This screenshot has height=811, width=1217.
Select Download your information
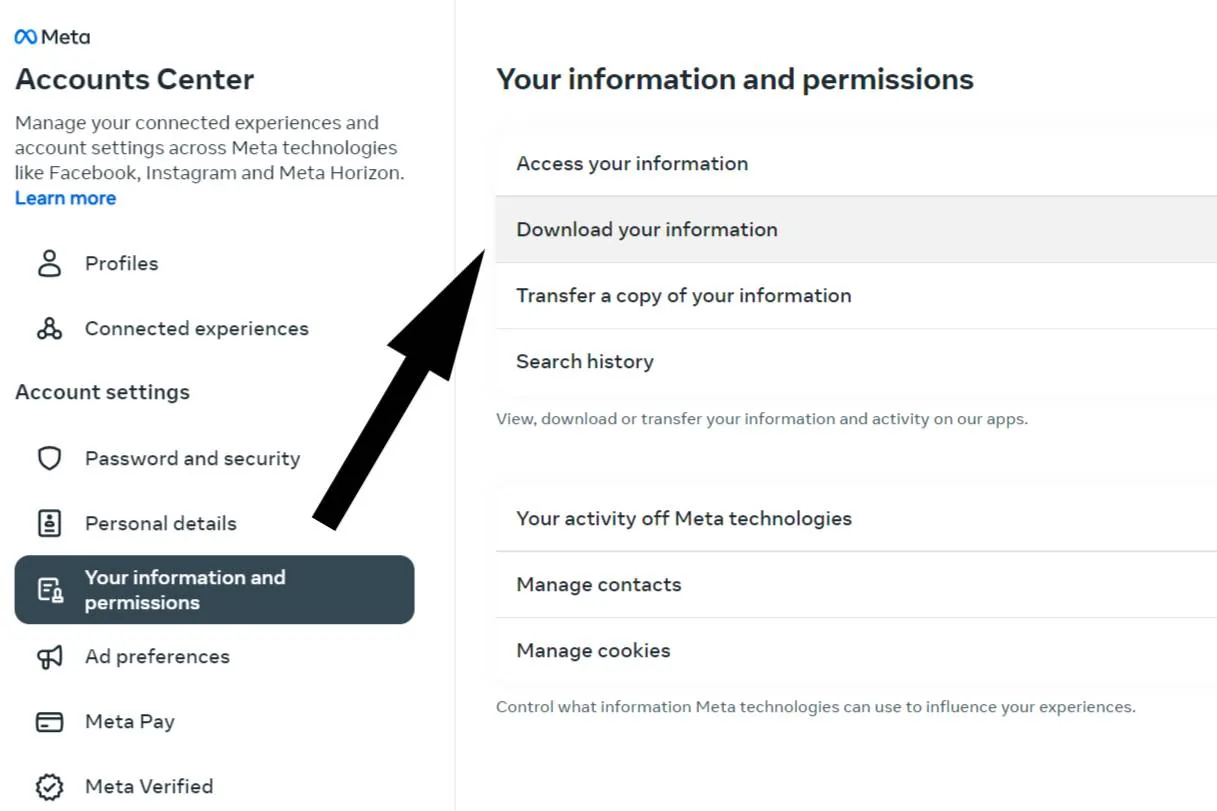click(x=646, y=229)
